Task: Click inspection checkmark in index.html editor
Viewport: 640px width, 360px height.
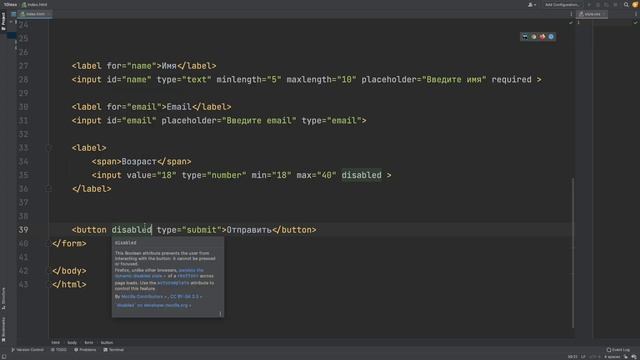Action: [571, 22]
